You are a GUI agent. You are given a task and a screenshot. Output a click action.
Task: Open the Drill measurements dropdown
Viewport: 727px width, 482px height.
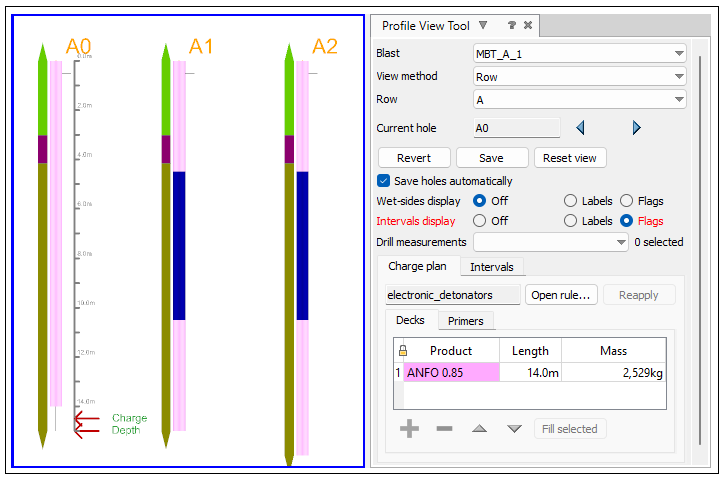click(551, 242)
